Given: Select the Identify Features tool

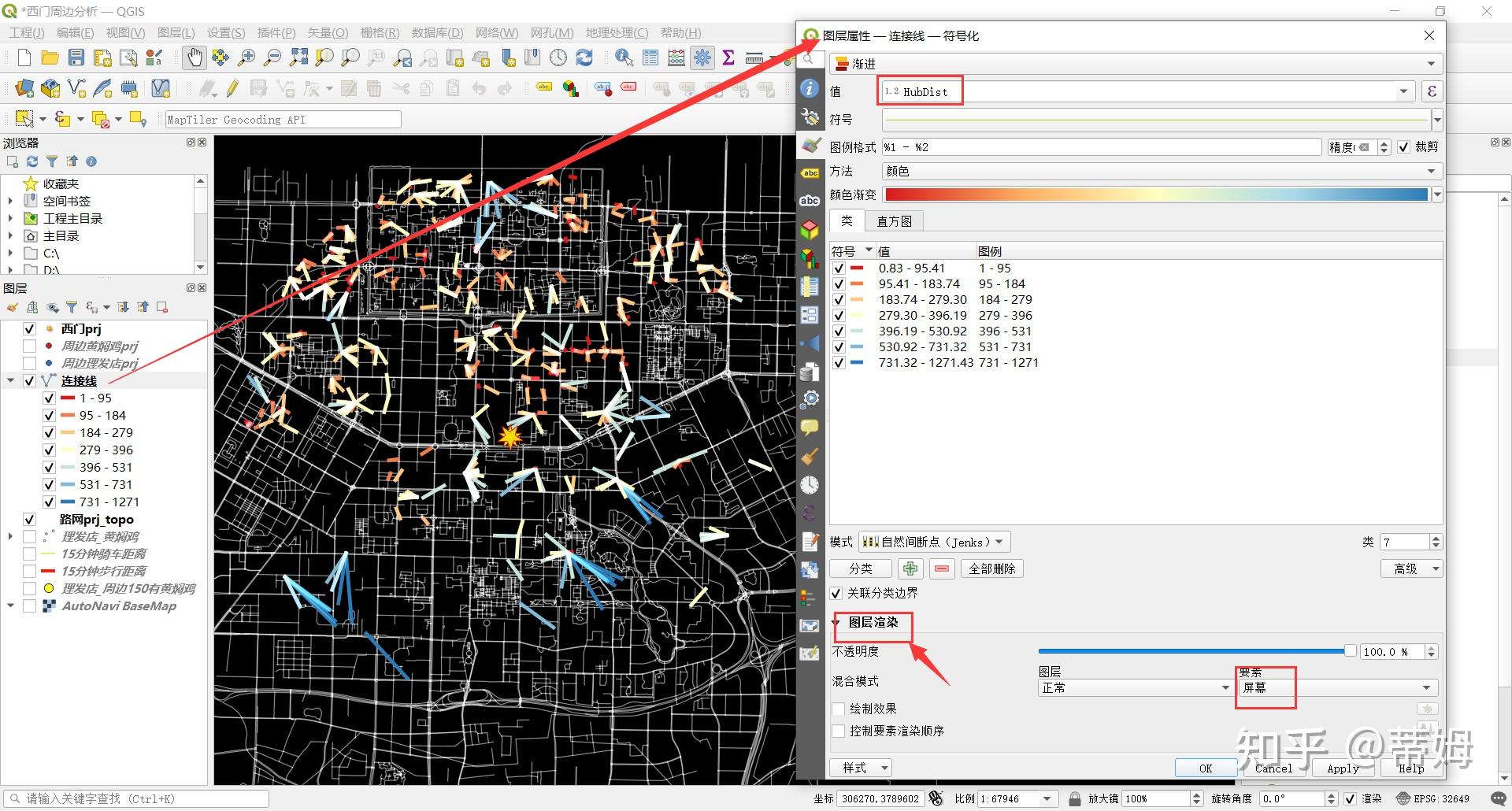Looking at the screenshot, I should pos(624,57).
